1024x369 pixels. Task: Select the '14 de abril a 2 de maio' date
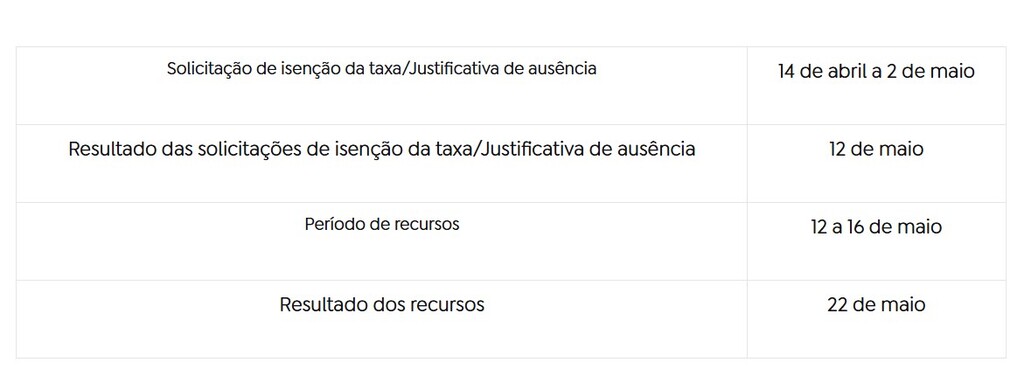click(x=876, y=71)
